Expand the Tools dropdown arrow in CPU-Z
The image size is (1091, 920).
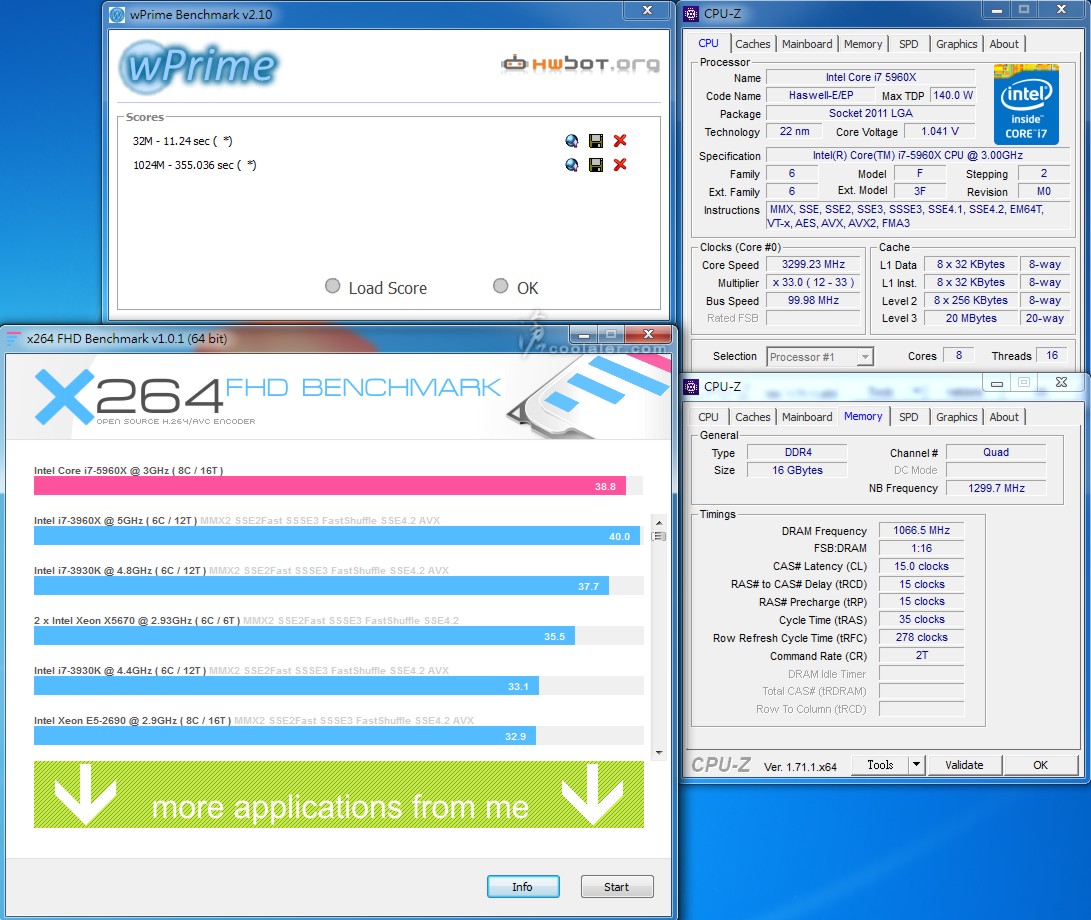(x=916, y=765)
